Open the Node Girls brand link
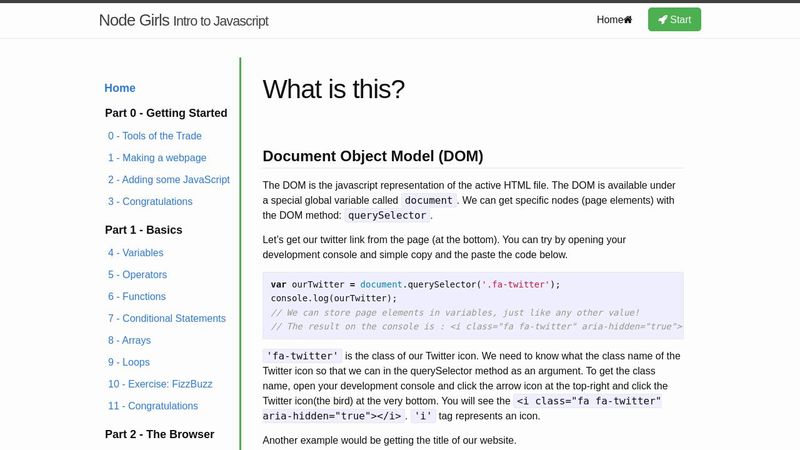The height and width of the screenshot is (450, 800). point(183,20)
